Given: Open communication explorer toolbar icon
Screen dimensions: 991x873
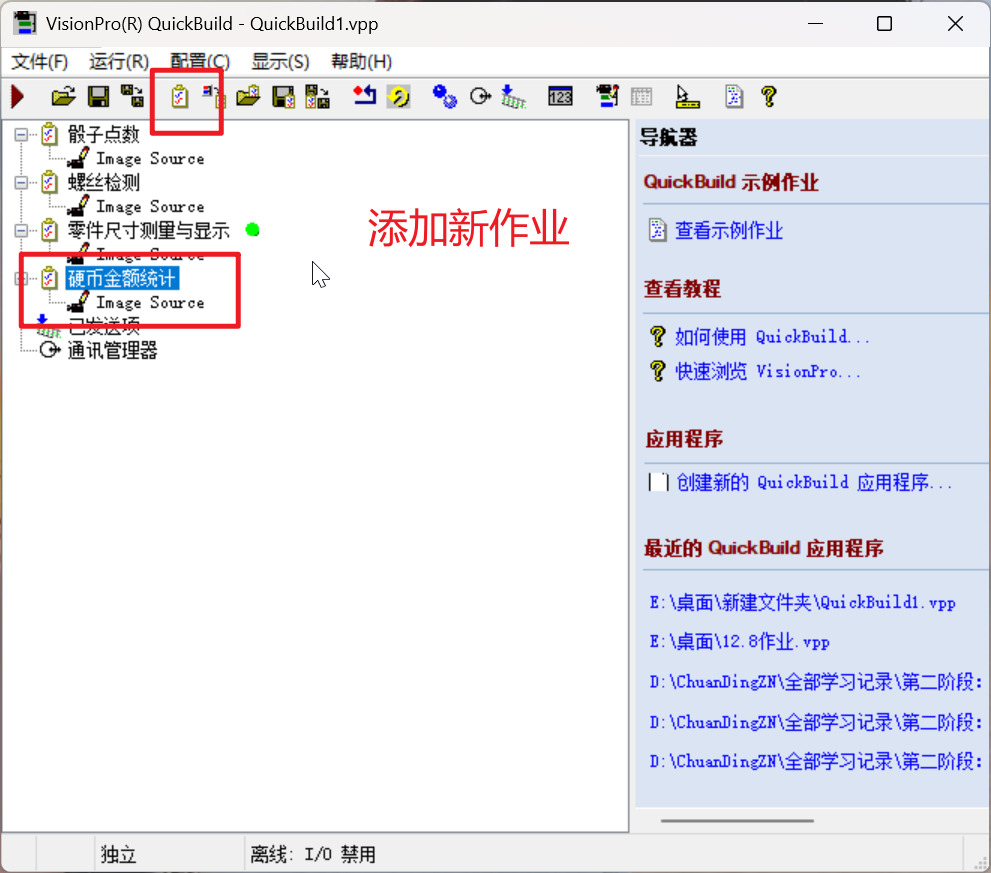Looking at the screenshot, I should click(x=480, y=97).
